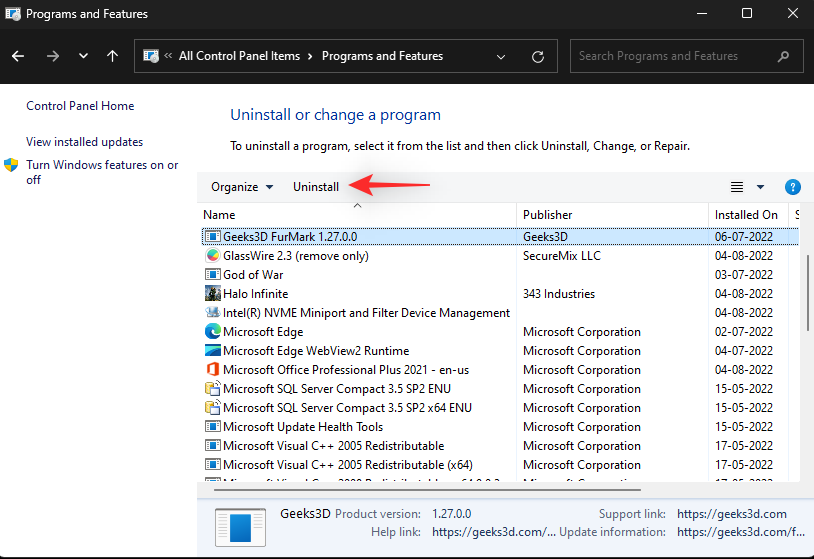Image resolution: width=814 pixels, height=559 pixels.
Task: Expand the recent locations chevron
Action: [82, 56]
